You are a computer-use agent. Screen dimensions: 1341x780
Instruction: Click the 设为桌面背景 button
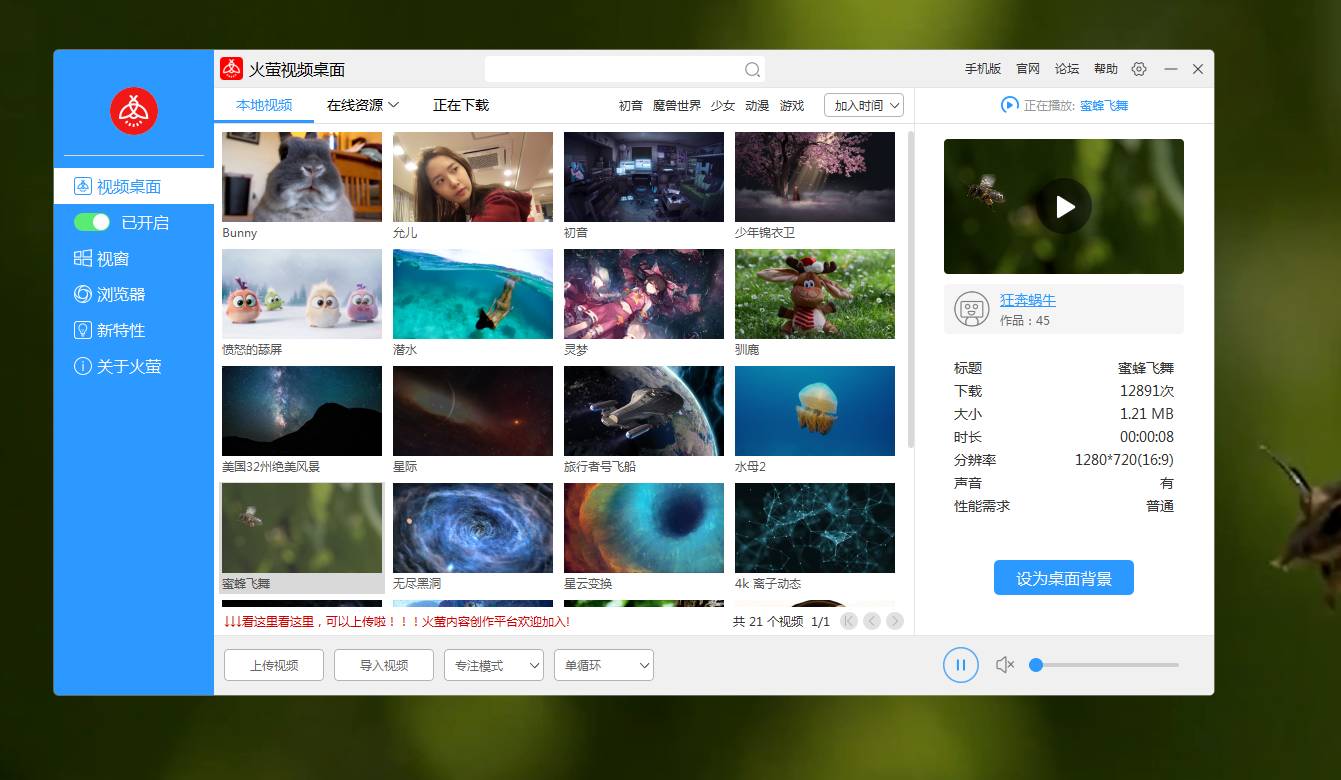tap(1063, 578)
